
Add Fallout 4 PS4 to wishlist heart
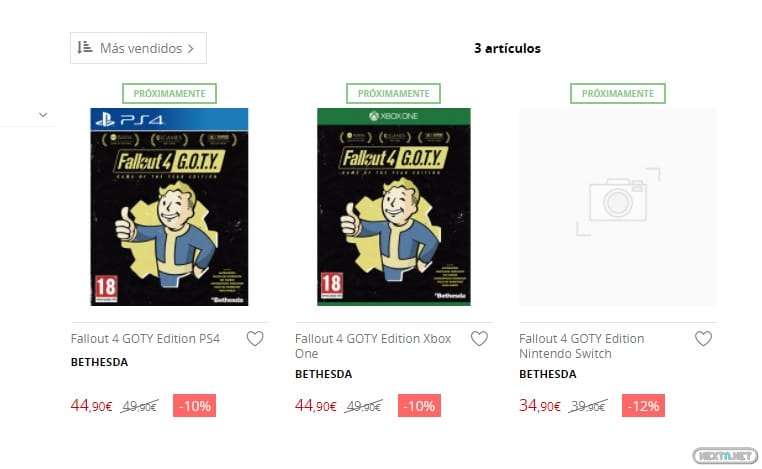255,338
